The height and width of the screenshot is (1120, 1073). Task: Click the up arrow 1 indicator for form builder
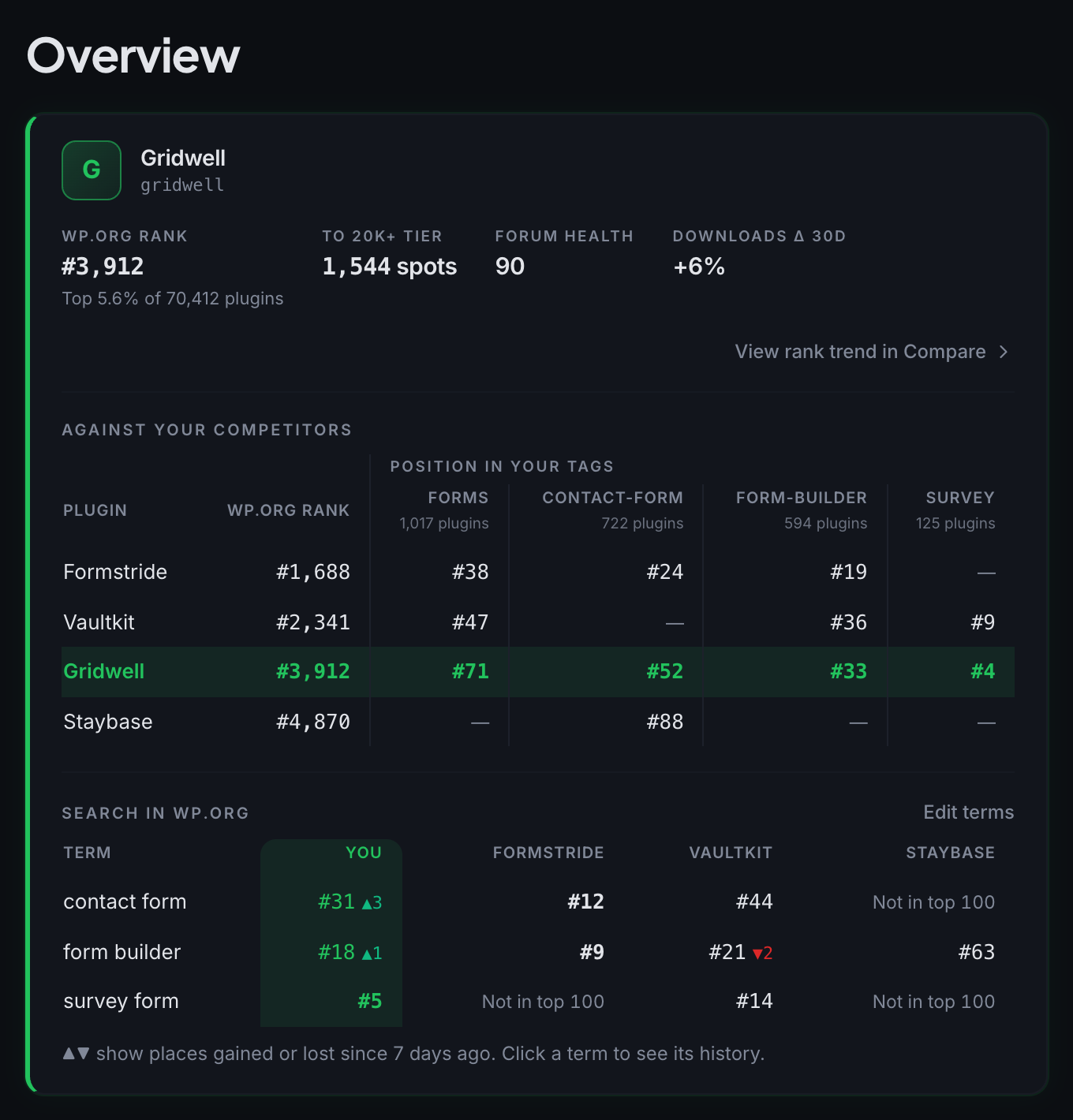tap(372, 954)
